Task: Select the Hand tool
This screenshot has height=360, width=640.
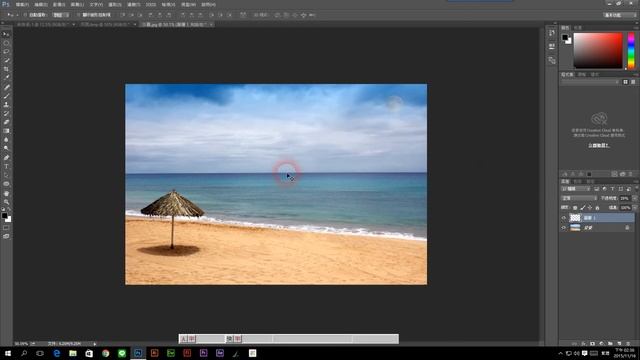Action: click(x=6, y=193)
